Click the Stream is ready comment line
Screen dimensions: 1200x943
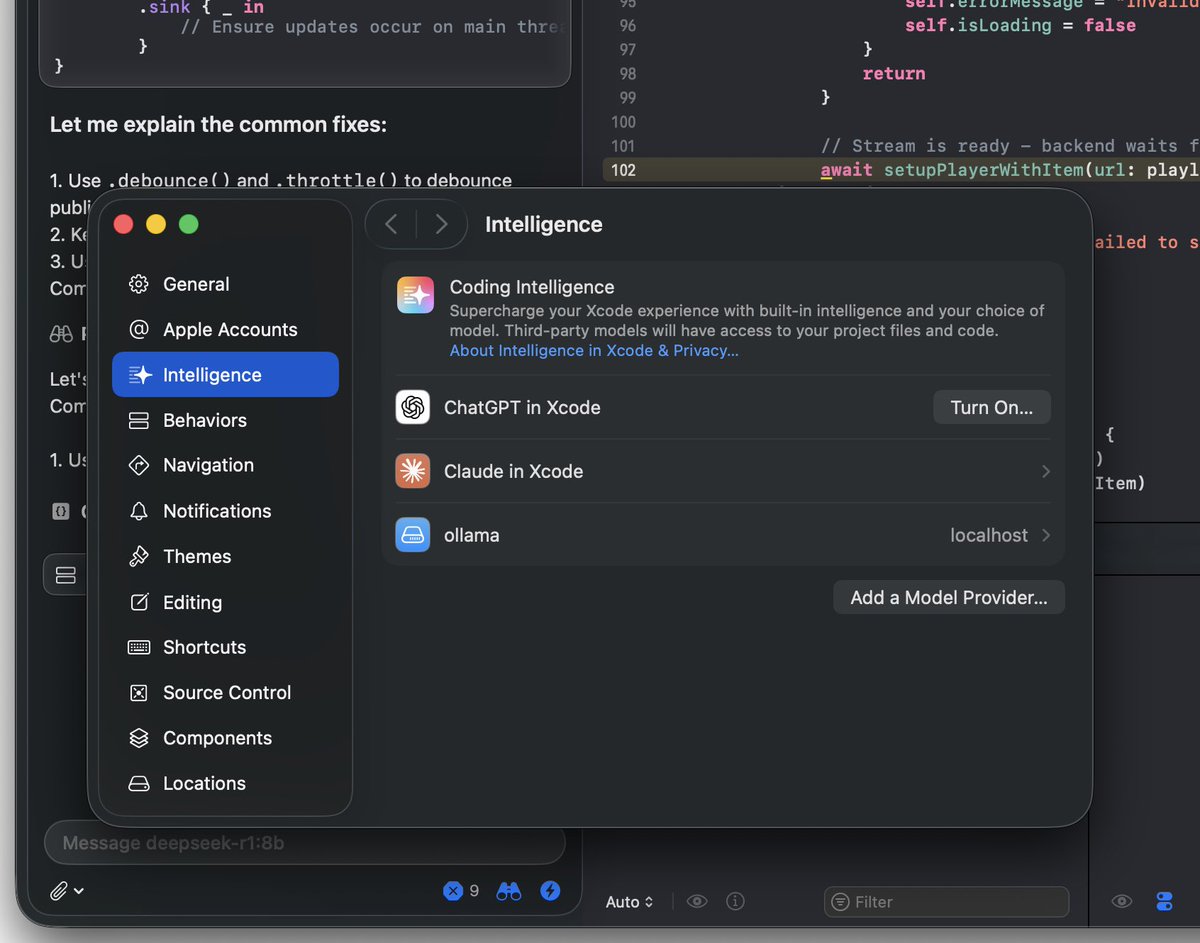point(1010,146)
